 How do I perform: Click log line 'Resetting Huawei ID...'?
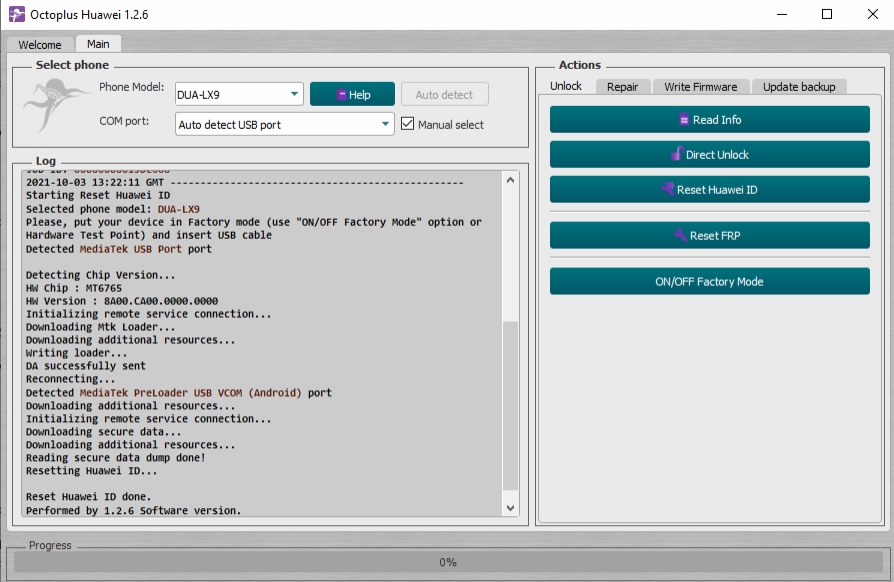91,471
